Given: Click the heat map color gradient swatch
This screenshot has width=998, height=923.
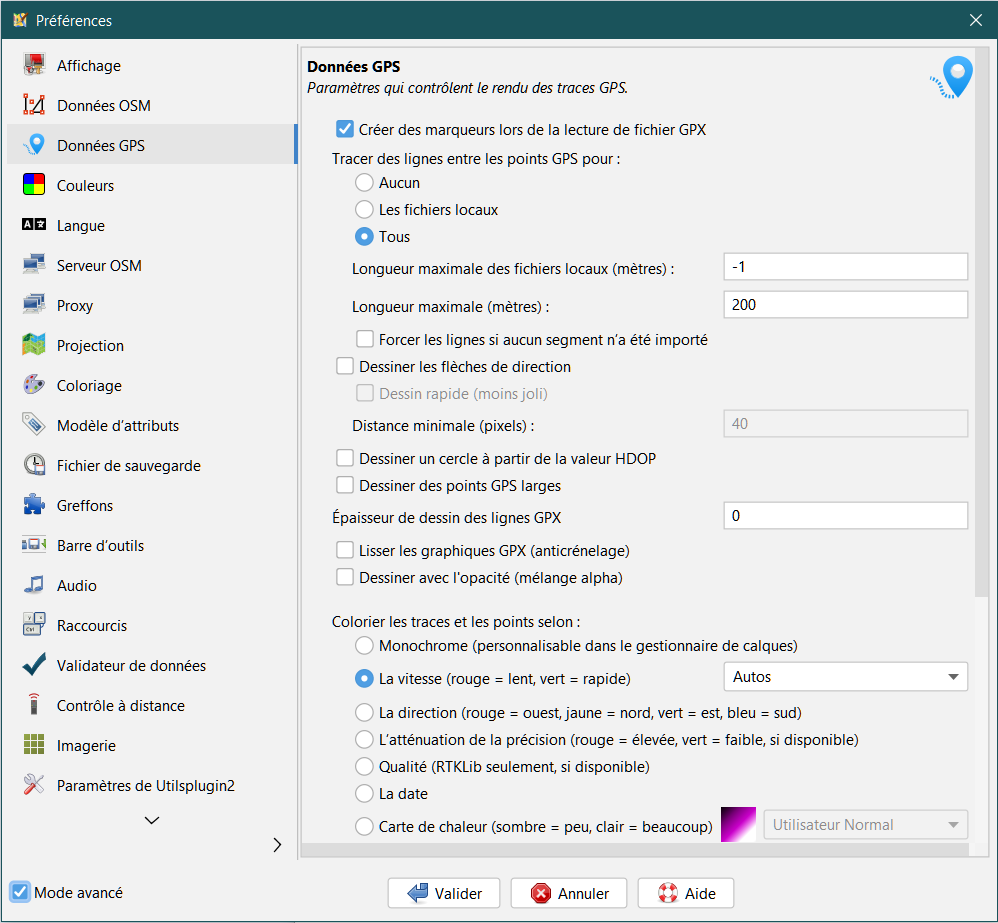Looking at the screenshot, I should [737, 826].
